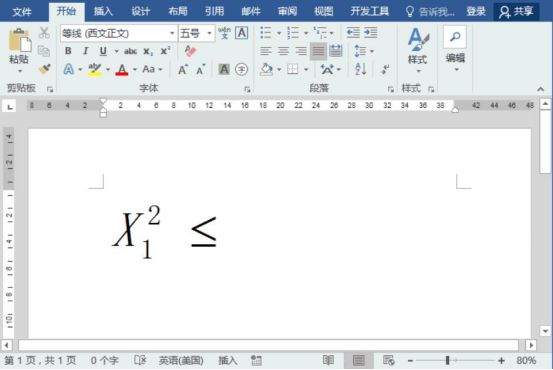Decrease paragraph indent
The image size is (553, 370).
(353, 33)
